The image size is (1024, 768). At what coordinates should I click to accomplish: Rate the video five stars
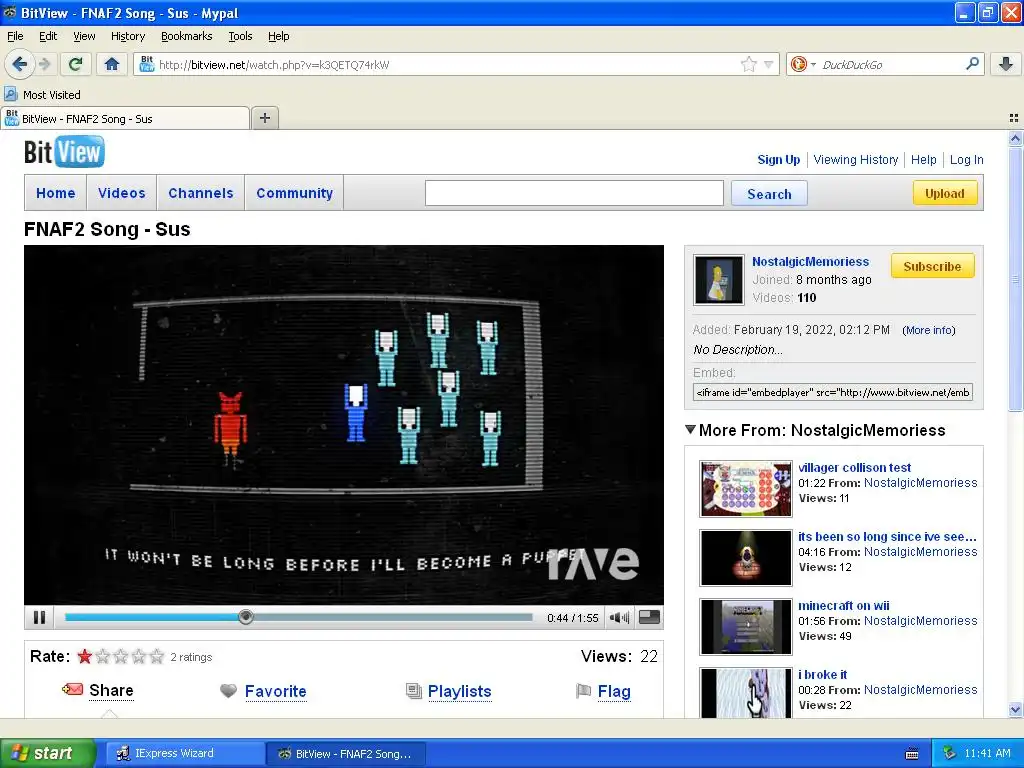pos(157,656)
